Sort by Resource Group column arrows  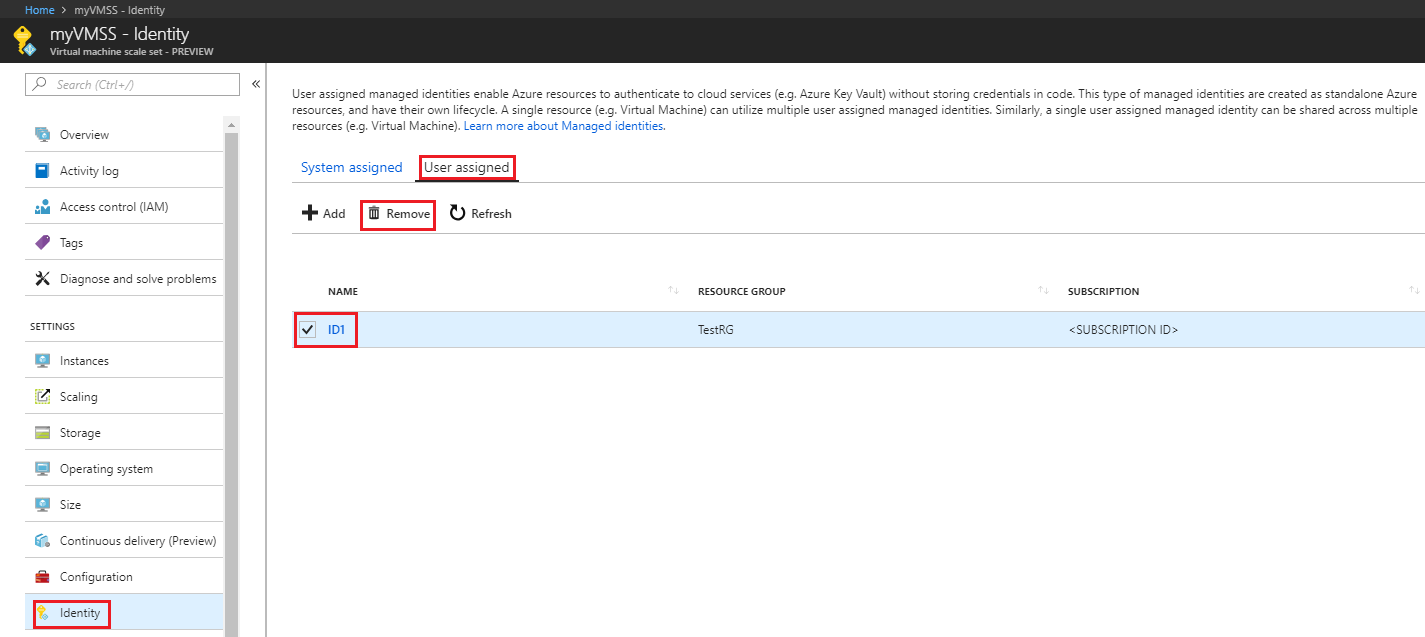coord(1043,291)
